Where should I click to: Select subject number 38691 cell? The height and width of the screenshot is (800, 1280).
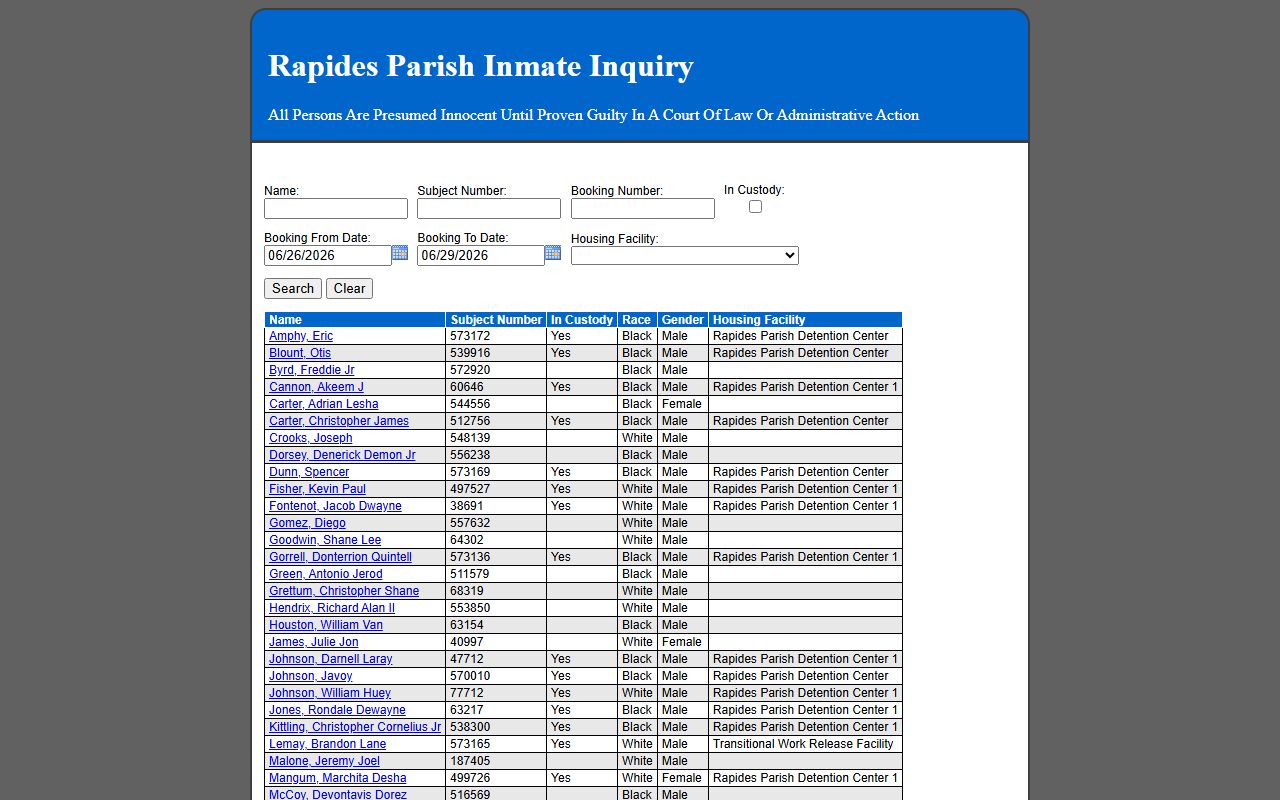496,506
